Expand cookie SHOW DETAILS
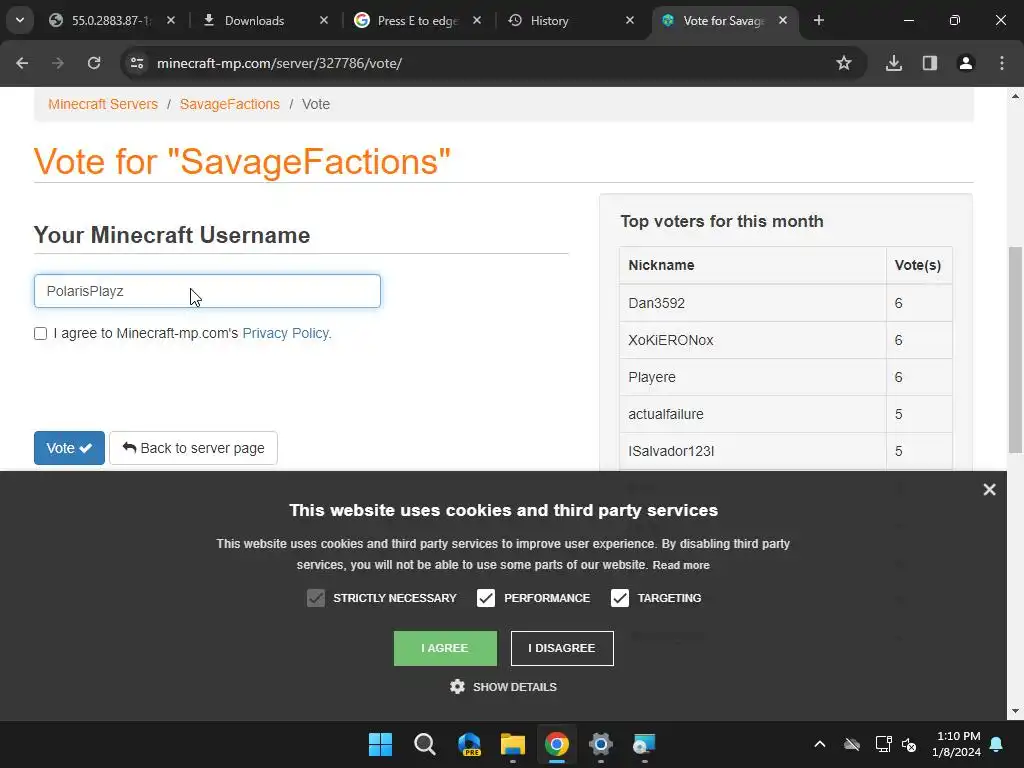 (x=504, y=687)
